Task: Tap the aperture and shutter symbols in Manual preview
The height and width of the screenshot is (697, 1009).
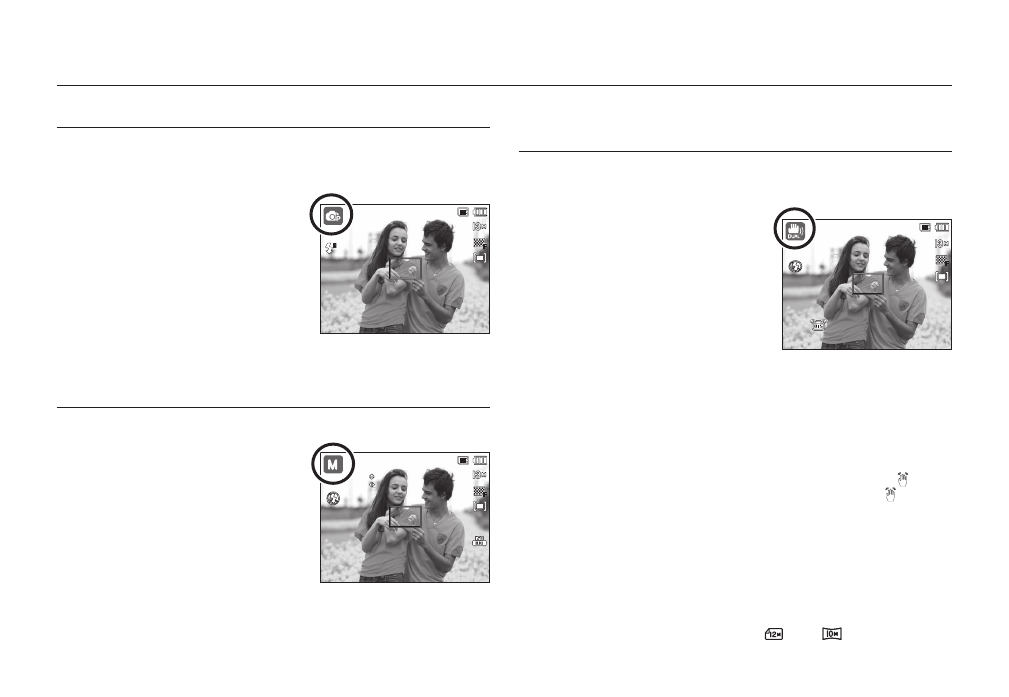Action: click(x=371, y=481)
